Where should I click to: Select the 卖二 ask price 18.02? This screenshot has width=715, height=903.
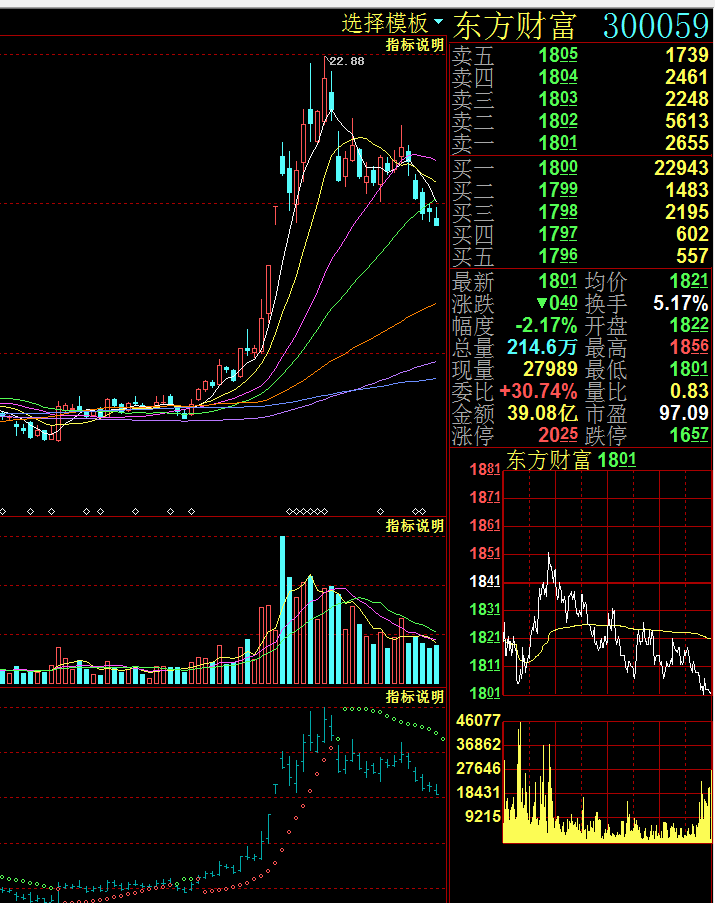[x=558, y=121]
